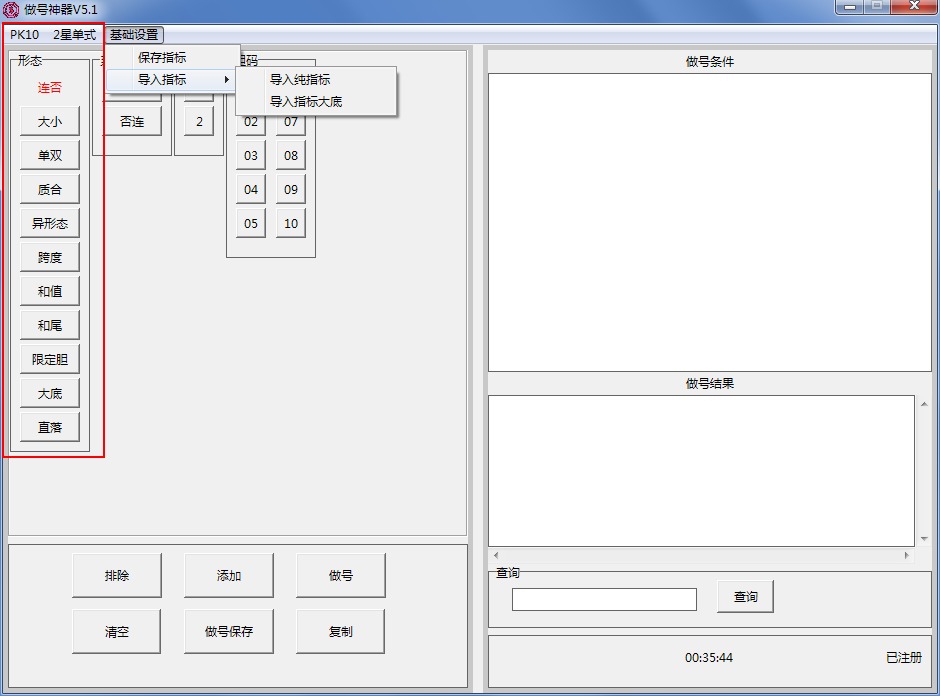This screenshot has height=696, width=940.
Task: Click into the 查询 text input field
Action: [604, 599]
